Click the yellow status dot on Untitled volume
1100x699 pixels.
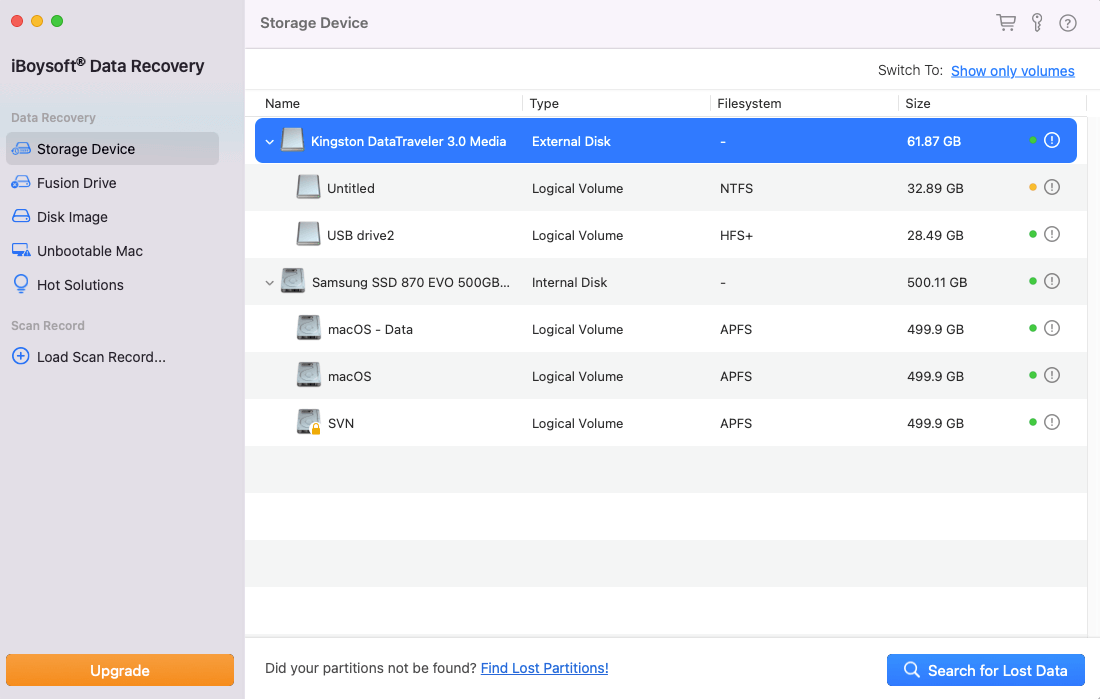(x=1031, y=186)
